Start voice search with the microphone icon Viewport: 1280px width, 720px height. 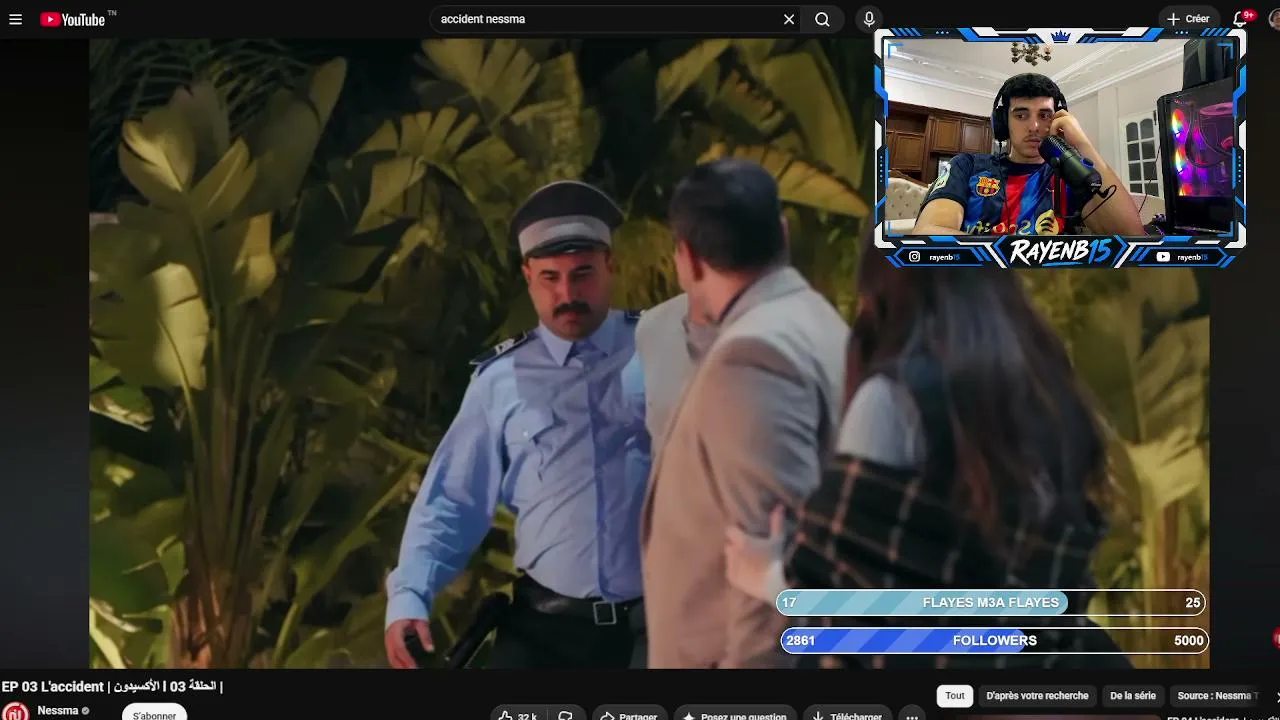pos(869,19)
